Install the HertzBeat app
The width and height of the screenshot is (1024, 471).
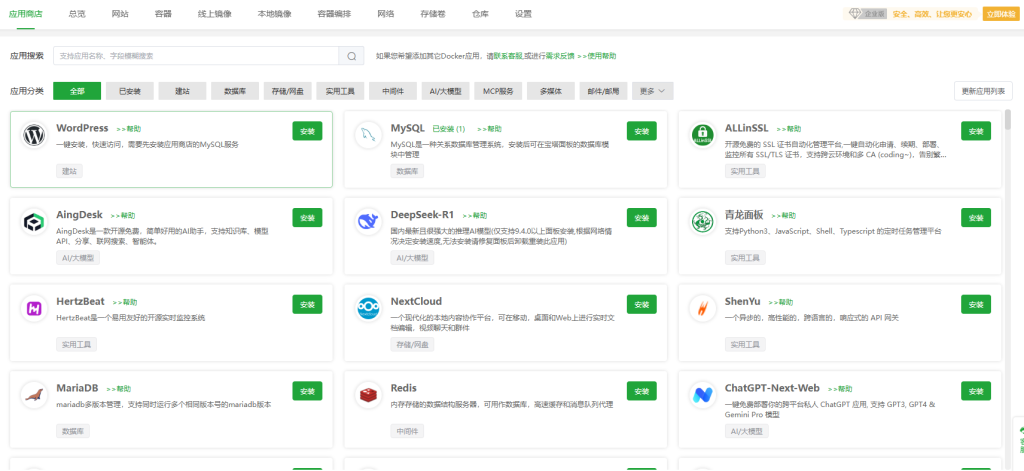pos(307,304)
